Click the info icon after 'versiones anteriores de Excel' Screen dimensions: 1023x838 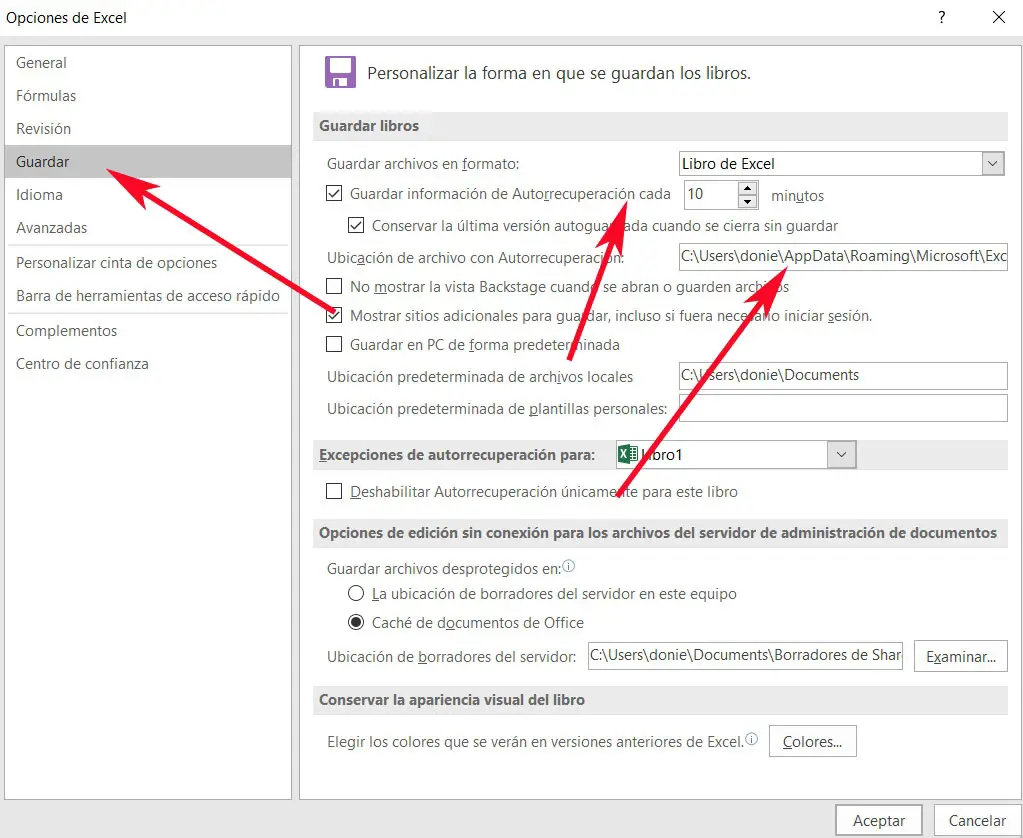pos(752,739)
